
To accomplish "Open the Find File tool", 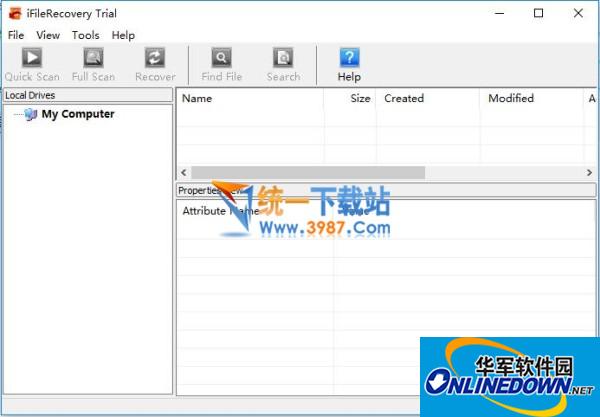I will click(222, 64).
